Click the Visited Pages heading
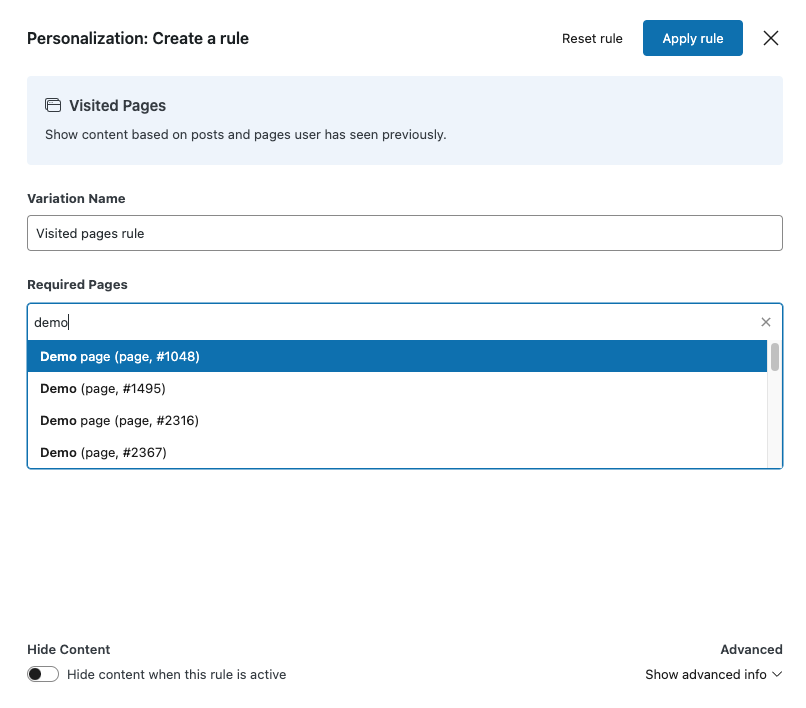This screenshot has width=806, height=708. pyautogui.click(x=117, y=106)
